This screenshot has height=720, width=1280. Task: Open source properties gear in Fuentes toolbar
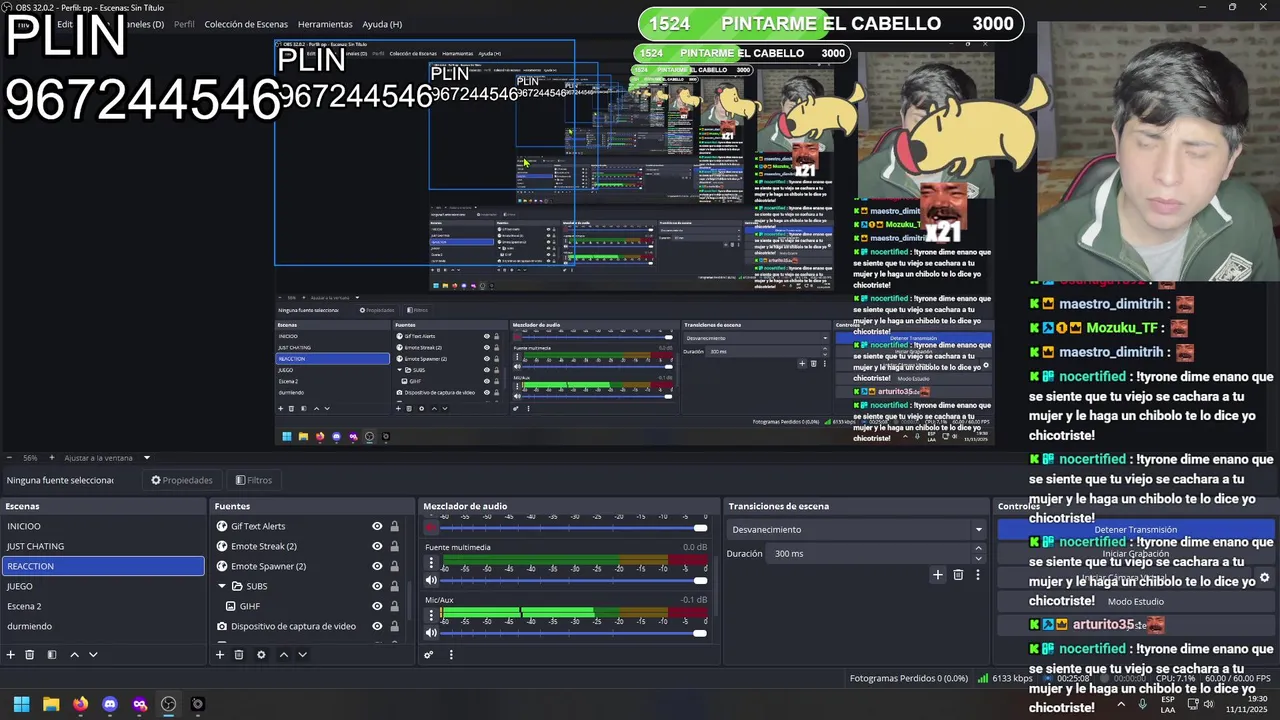[x=261, y=655]
